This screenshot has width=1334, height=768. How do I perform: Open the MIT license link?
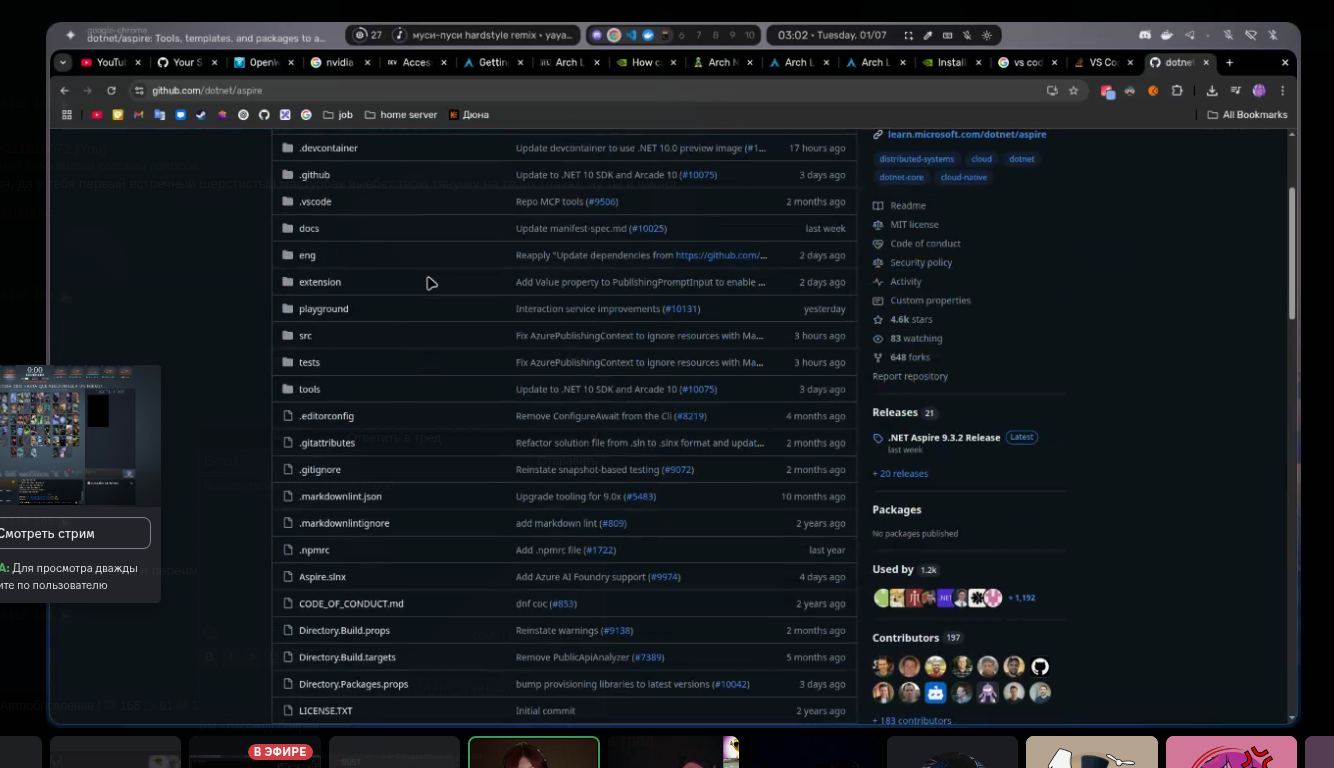[914, 225]
